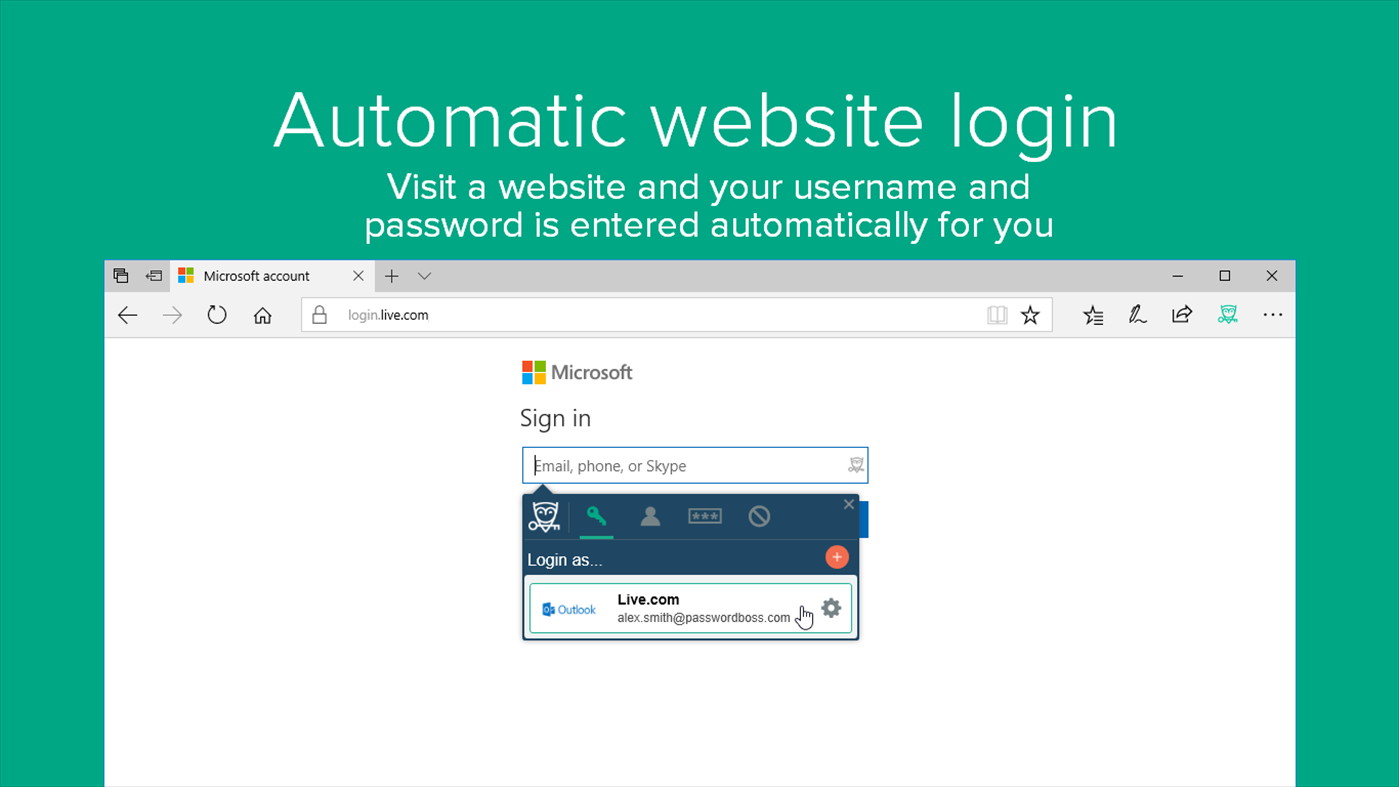Select the Live.com alex.smith login entry

[x=690, y=608]
